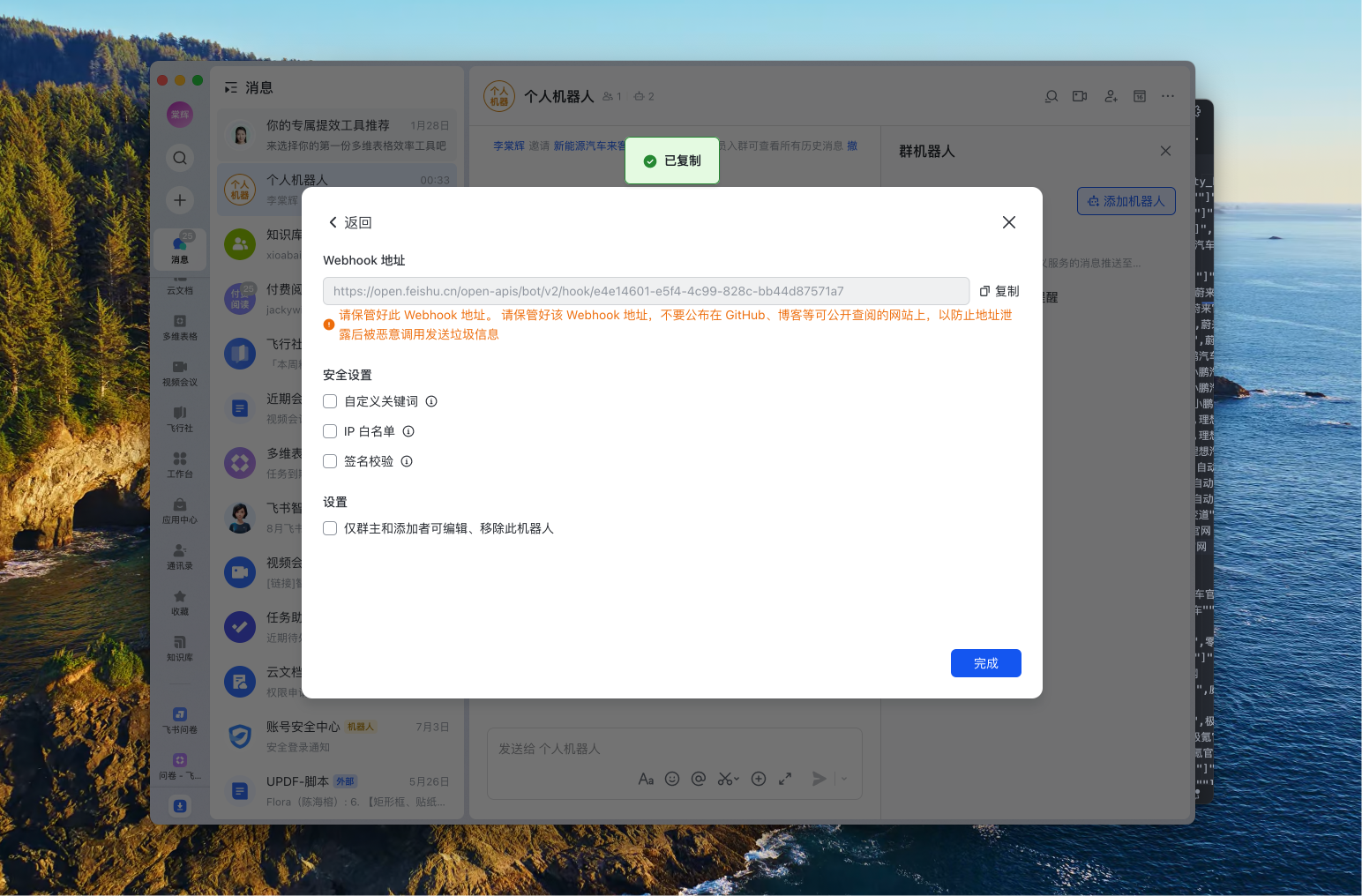1362x896 pixels.
Task: Show info icon next to IP 白名单
Action: point(408,431)
